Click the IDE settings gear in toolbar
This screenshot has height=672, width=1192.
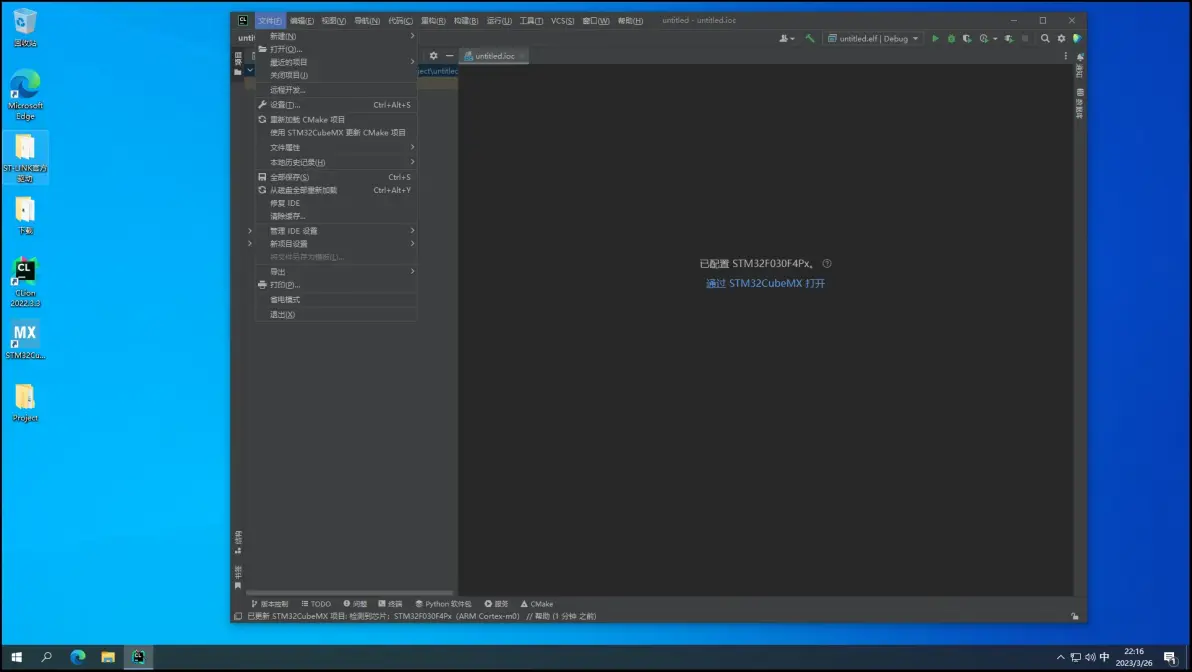click(1061, 39)
